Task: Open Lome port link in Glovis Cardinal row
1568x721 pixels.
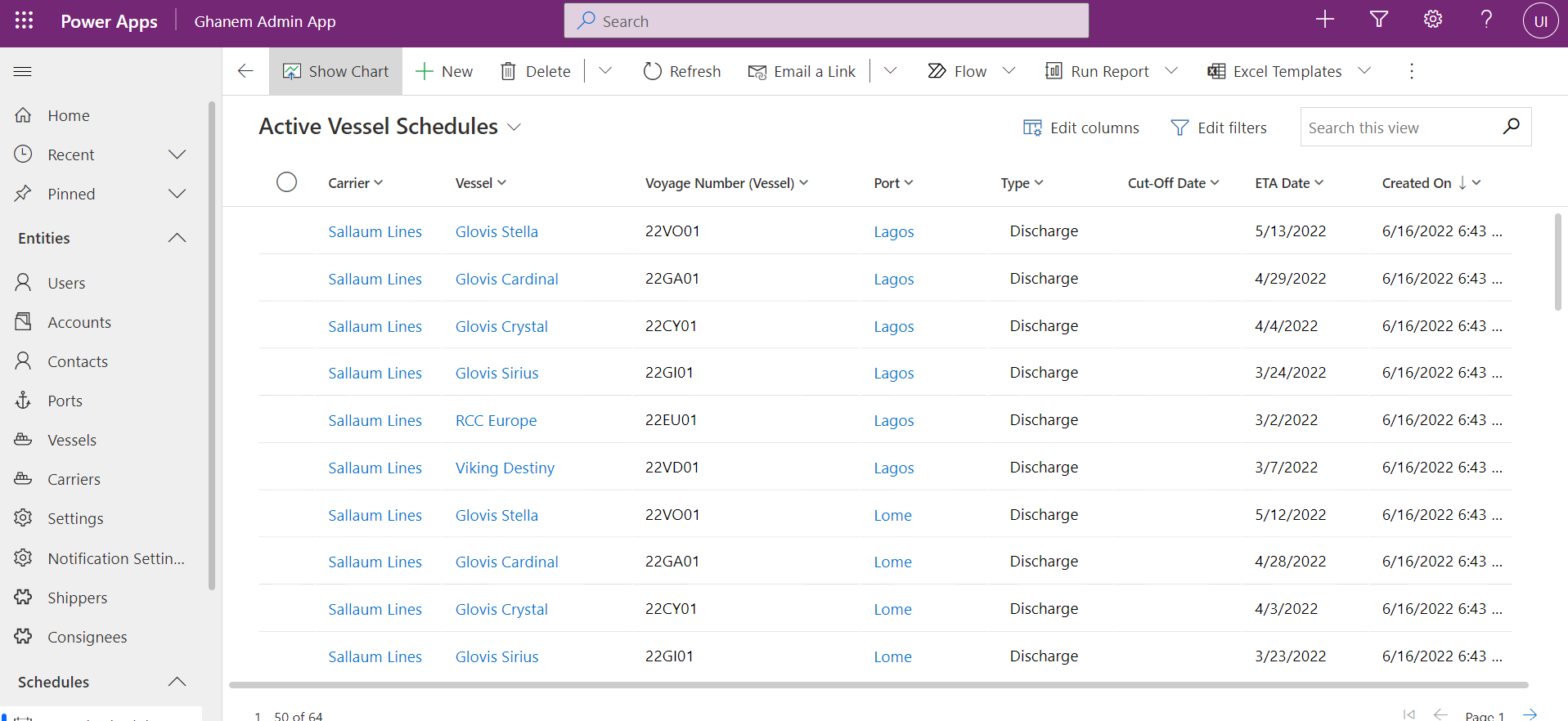Action: (x=892, y=562)
